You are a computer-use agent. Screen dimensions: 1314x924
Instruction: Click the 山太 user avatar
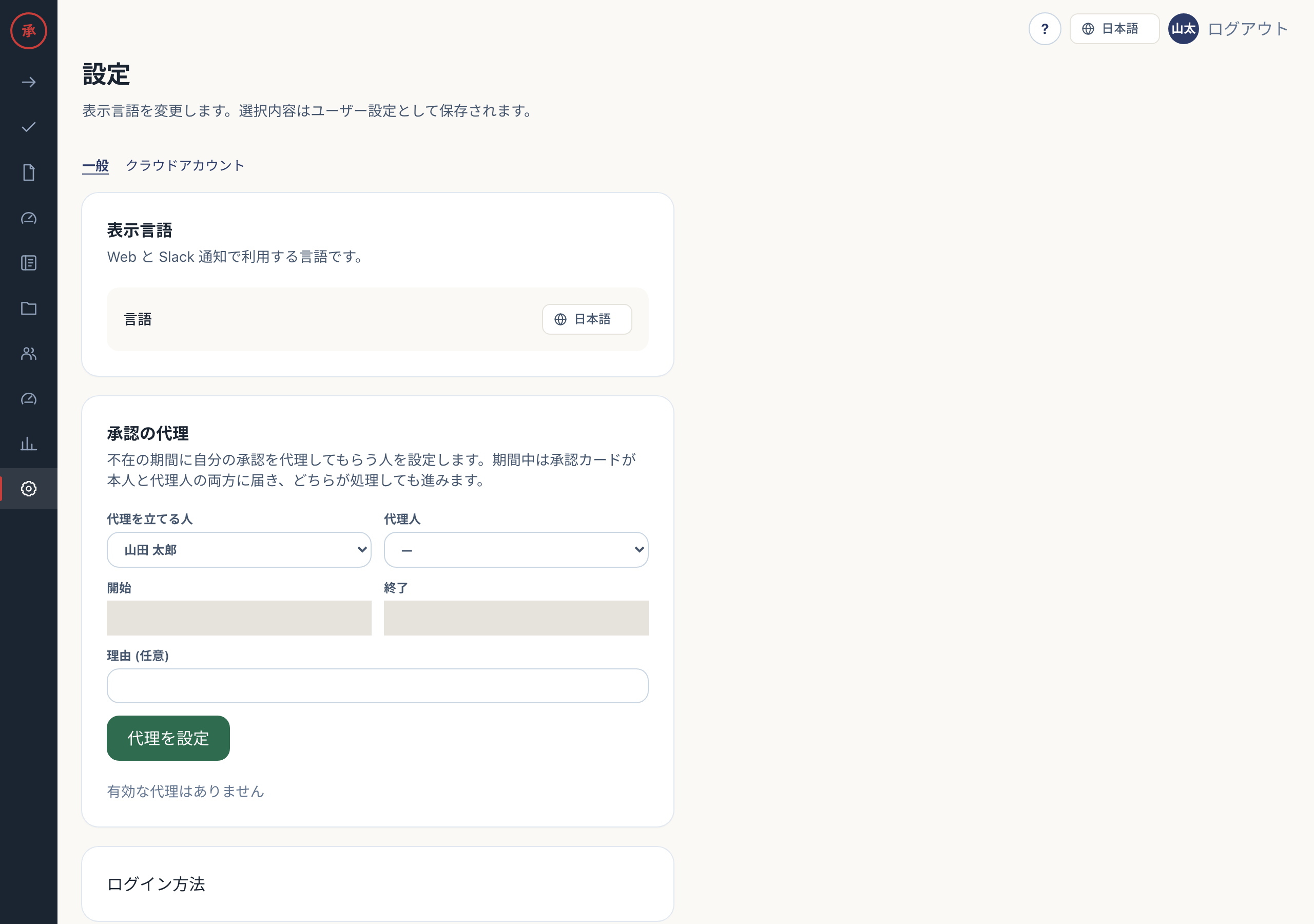coord(1183,29)
